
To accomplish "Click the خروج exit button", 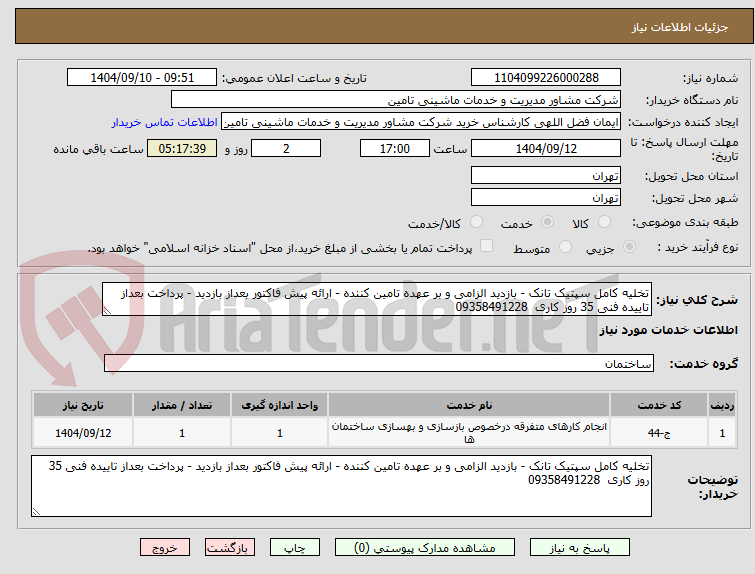I will 165,548.
